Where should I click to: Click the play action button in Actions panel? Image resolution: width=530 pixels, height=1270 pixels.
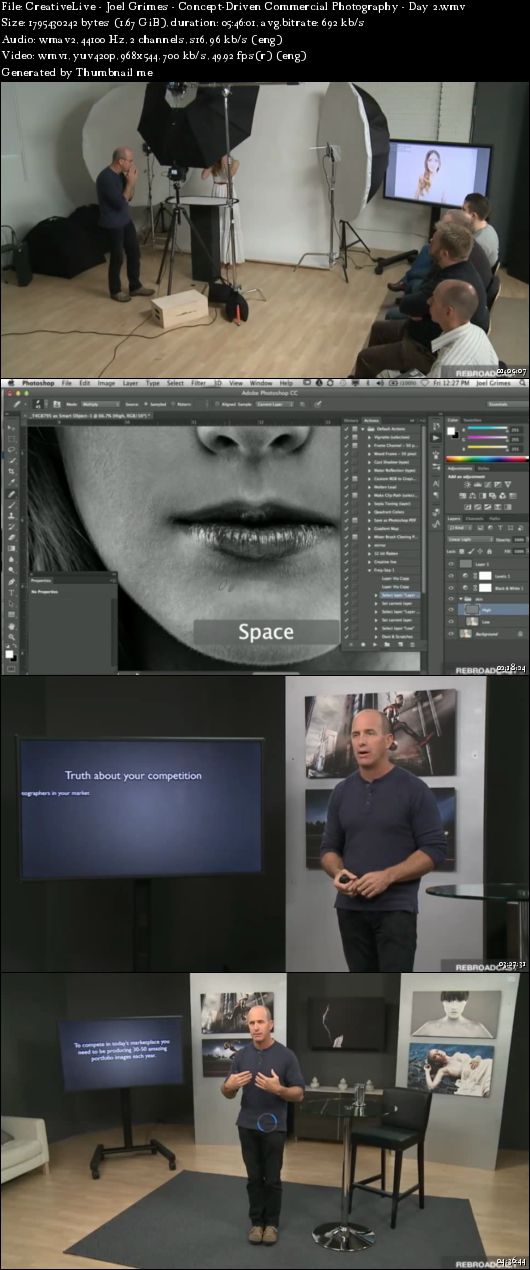(375, 644)
